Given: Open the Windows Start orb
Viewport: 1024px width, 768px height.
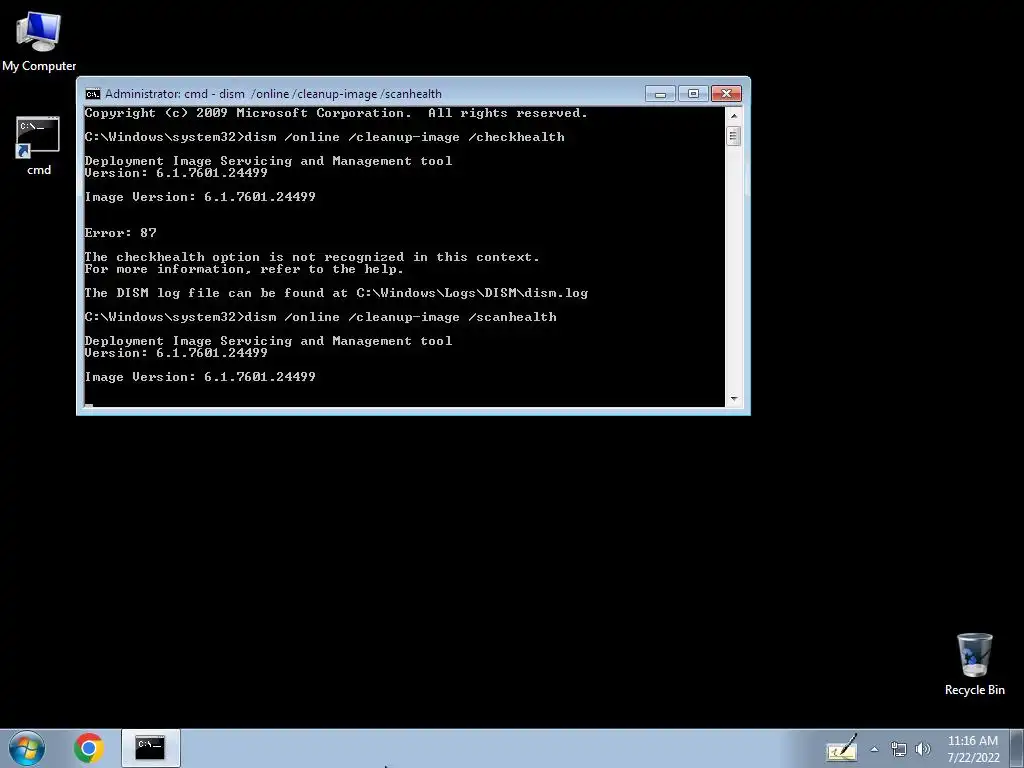Looking at the screenshot, I should point(27,748).
